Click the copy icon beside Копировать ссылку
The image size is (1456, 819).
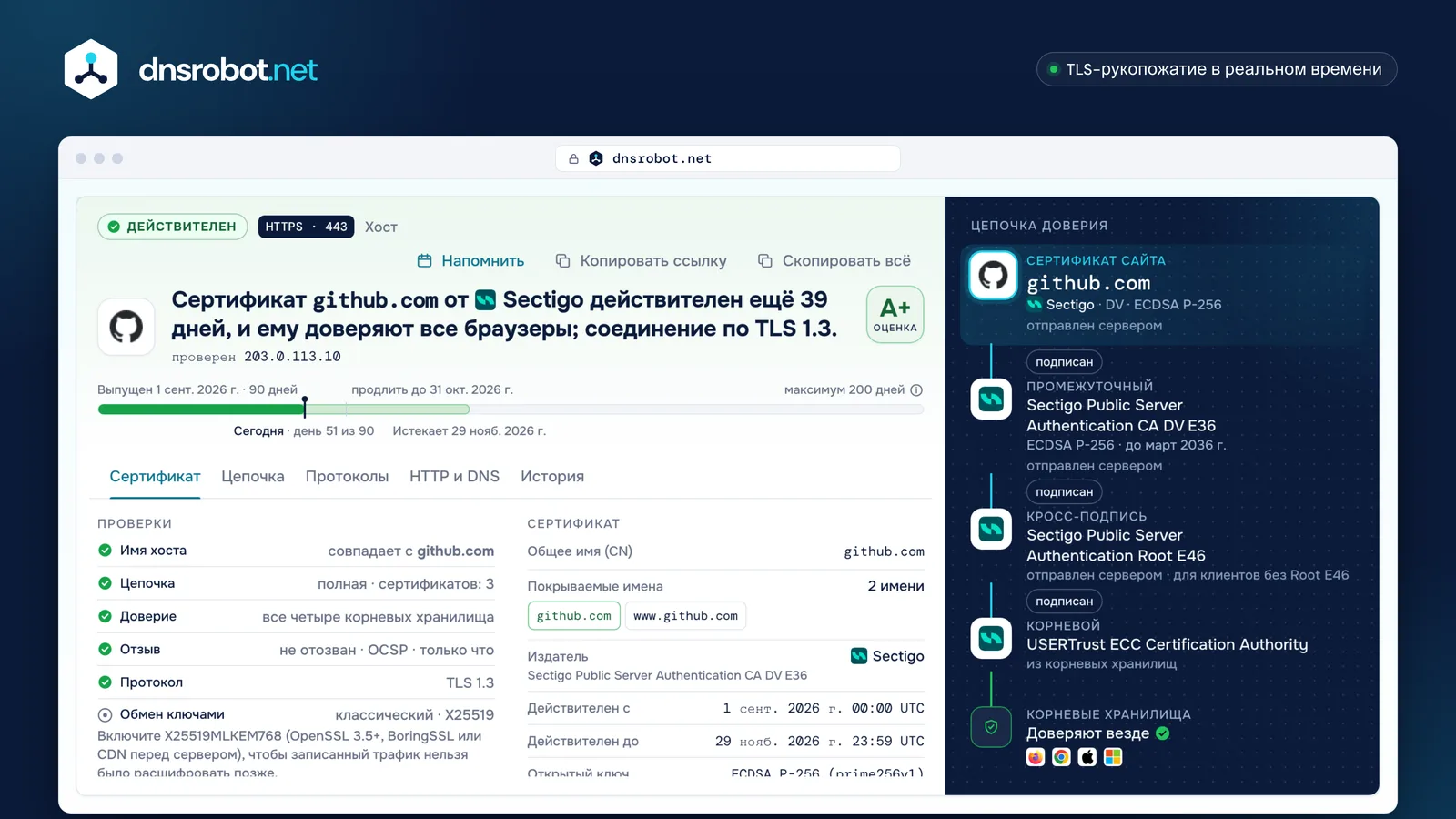click(x=563, y=261)
